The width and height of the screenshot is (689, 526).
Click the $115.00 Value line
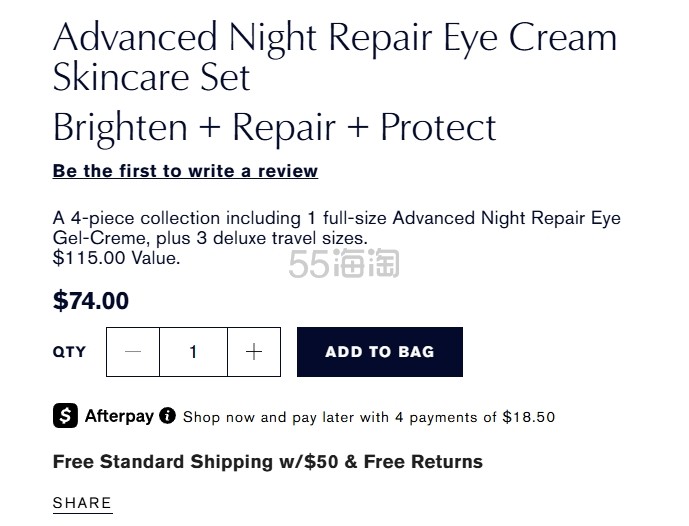[x=116, y=258]
